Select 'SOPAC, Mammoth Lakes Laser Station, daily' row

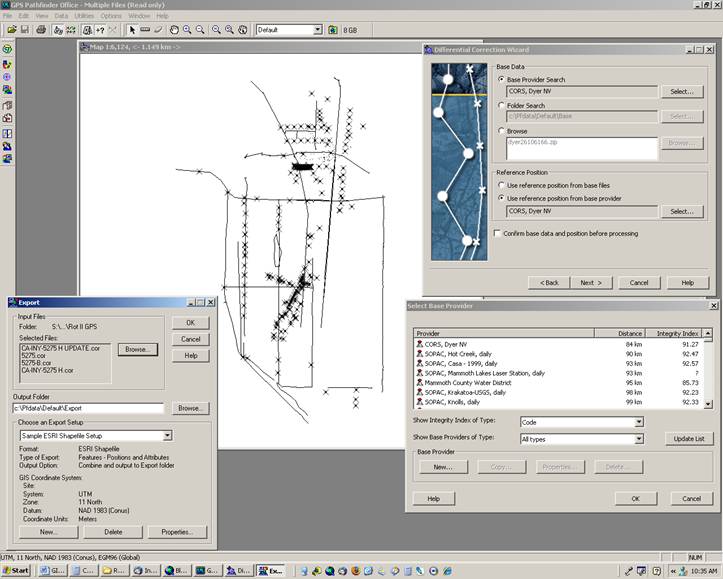point(558,373)
